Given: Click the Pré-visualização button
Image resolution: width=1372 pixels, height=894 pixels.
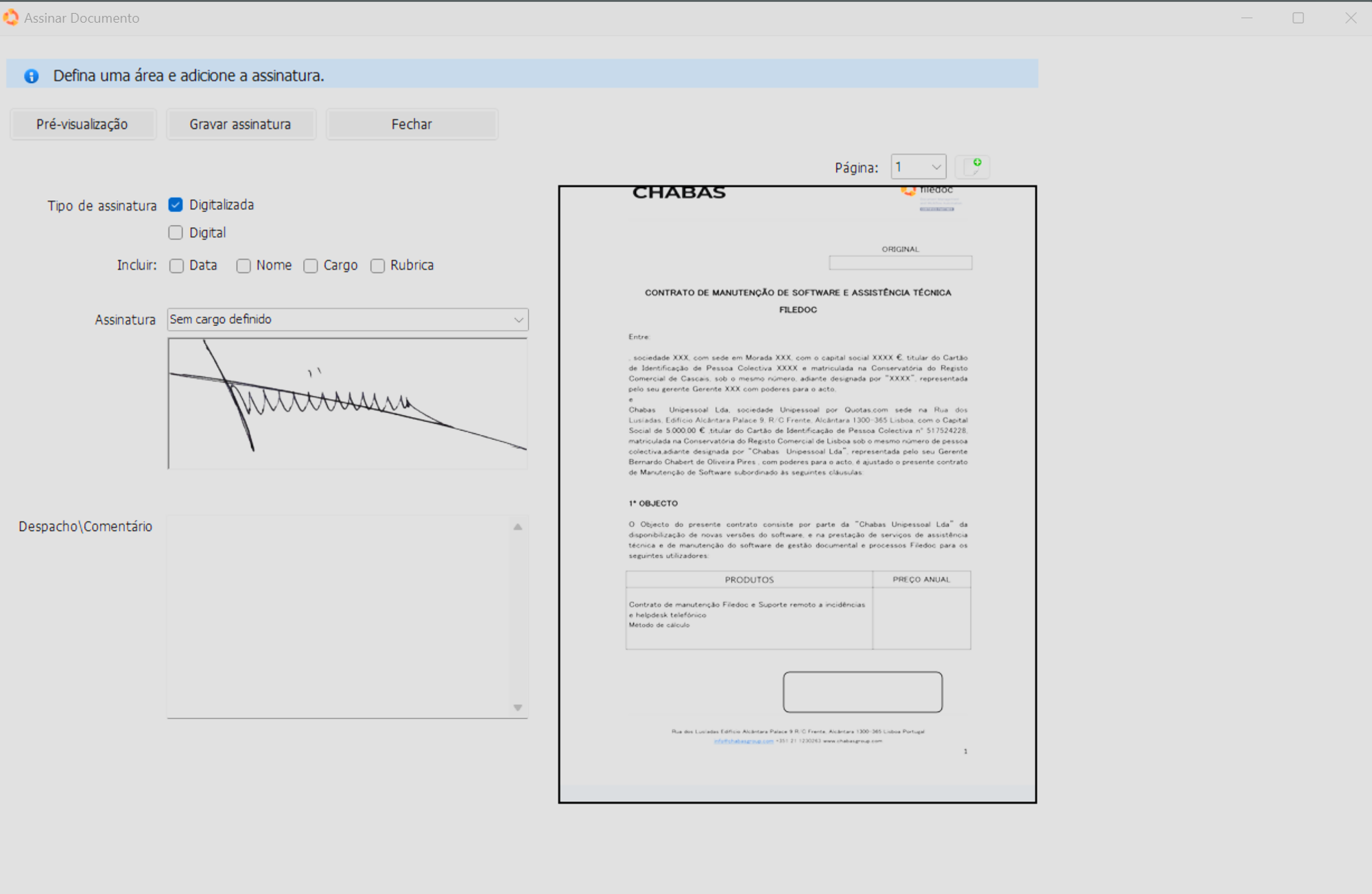Looking at the screenshot, I should [x=82, y=124].
